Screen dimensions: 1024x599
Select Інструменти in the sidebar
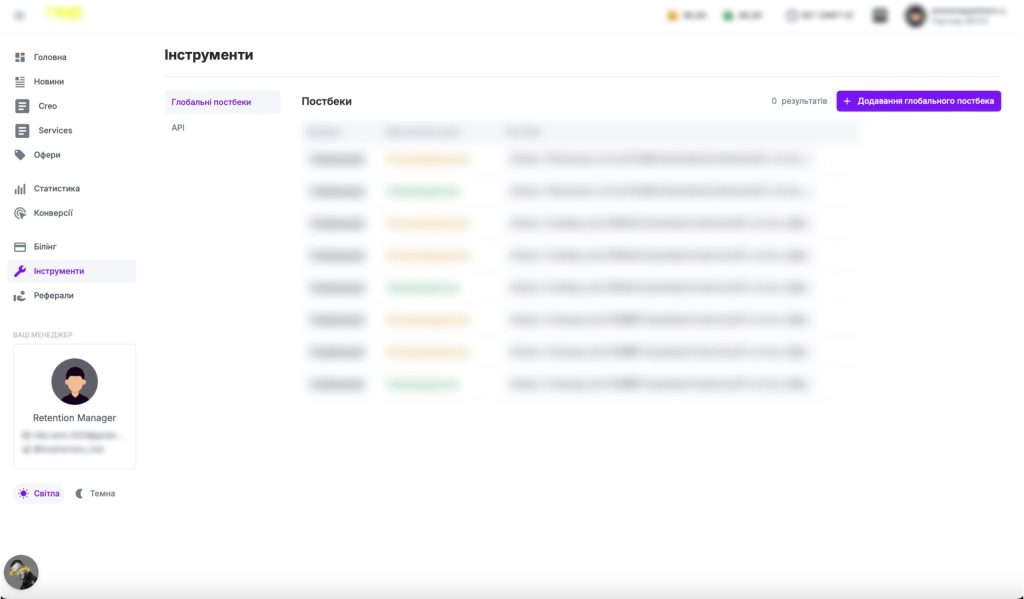point(59,271)
